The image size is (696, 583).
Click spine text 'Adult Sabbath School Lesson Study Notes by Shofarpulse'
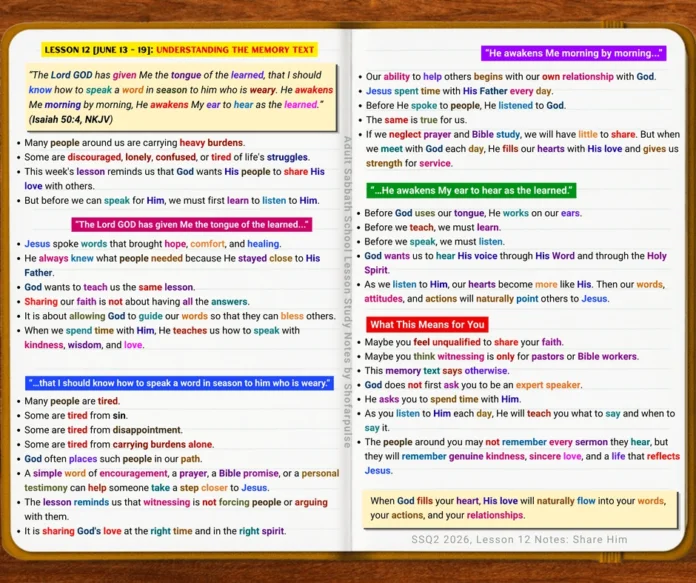click(x=348, y=292)
